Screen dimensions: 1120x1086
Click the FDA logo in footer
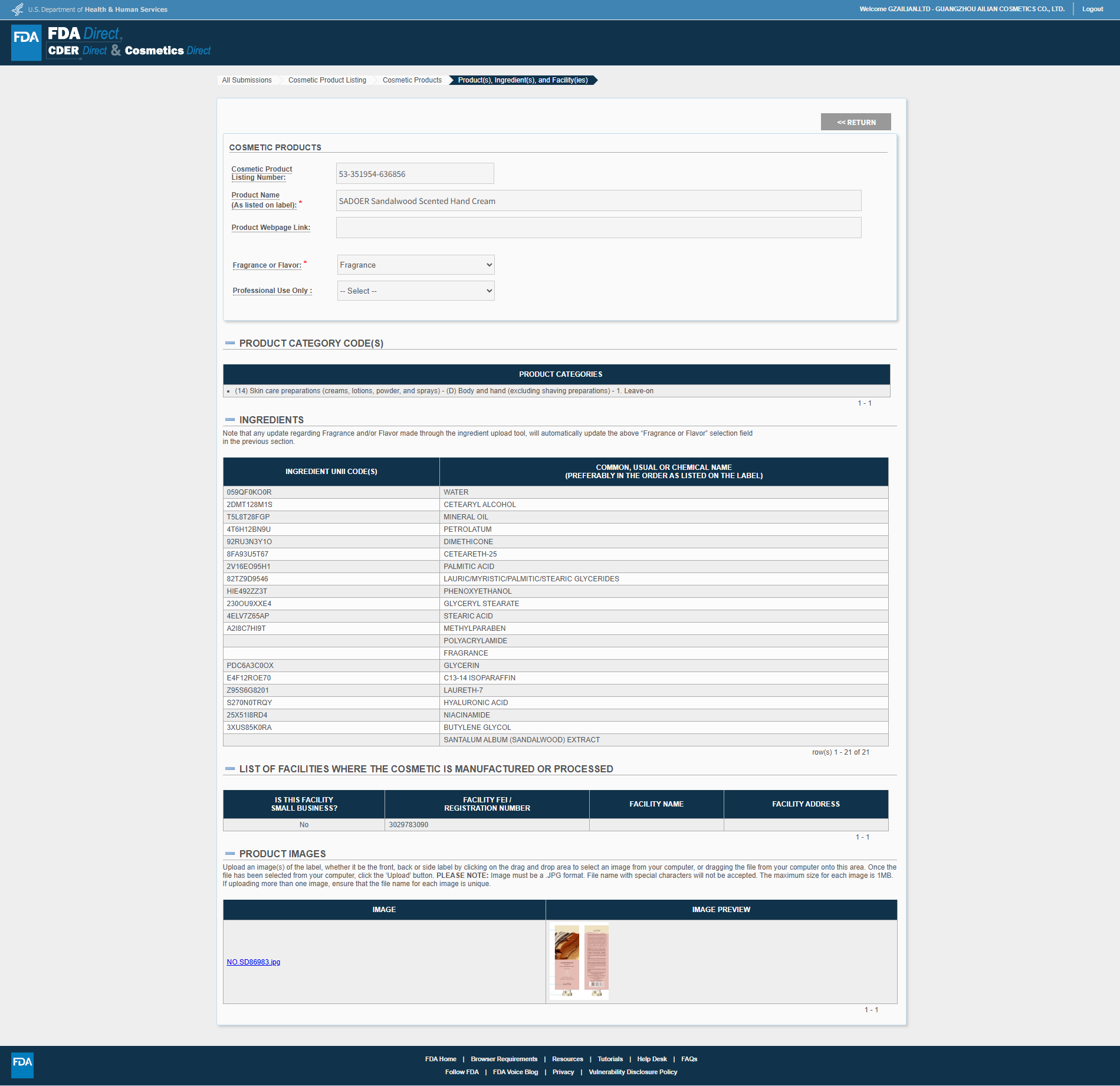(x=22, y=1065)
